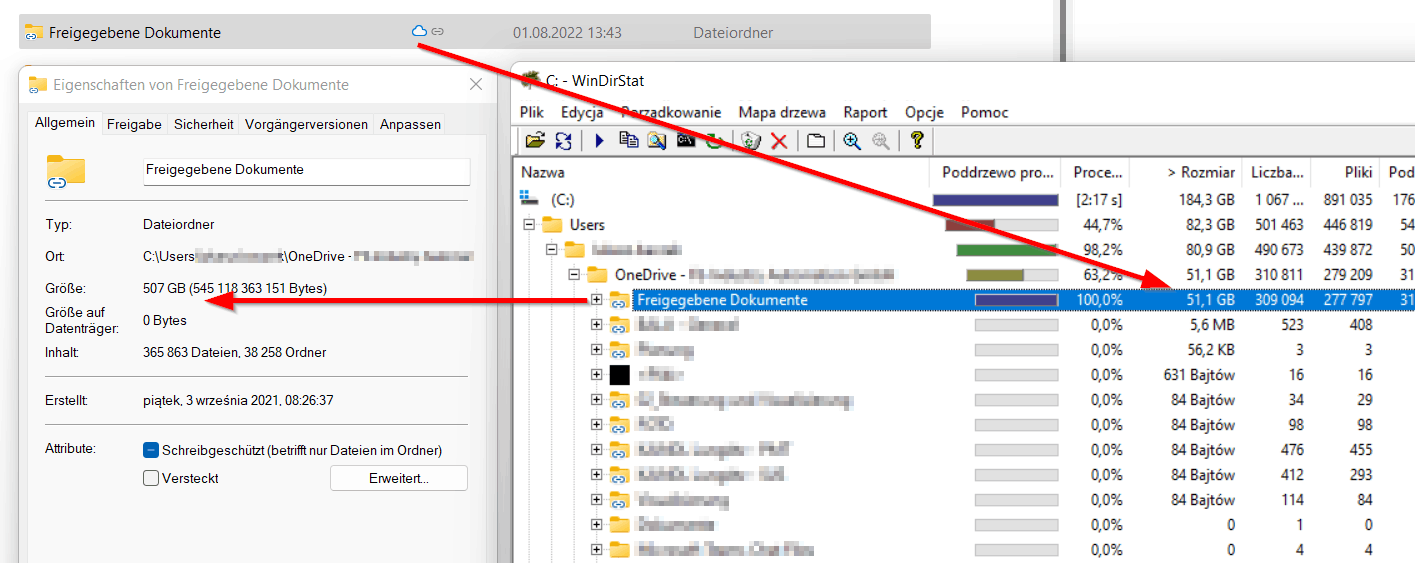Click the shared link icon next to cloud
The height and width of the screenshot is (563, 1415).
(x=437, y=32)
